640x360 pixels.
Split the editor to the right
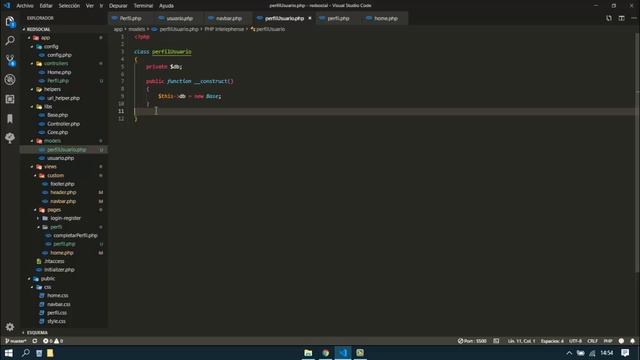click(x=621, y=18)
